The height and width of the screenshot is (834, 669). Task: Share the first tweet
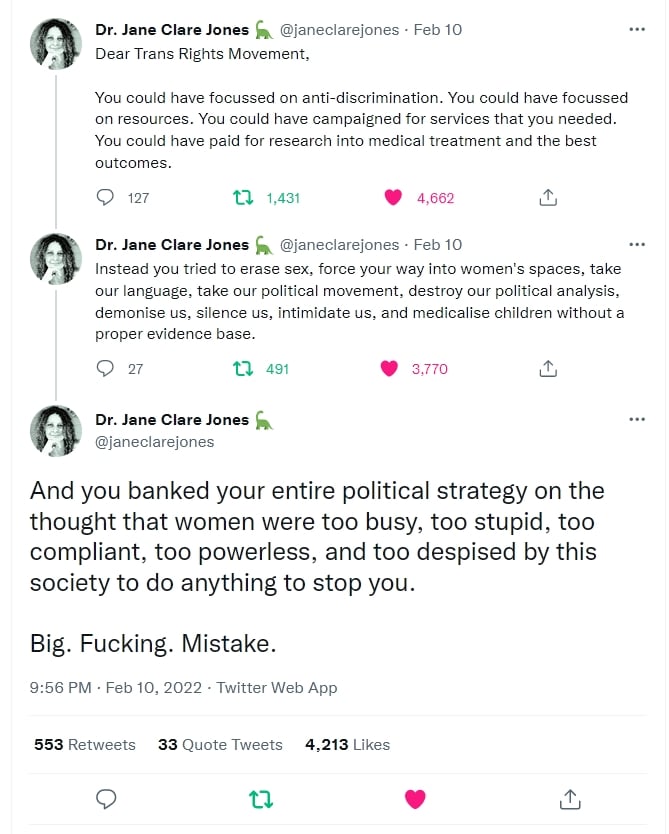point(547,197)
